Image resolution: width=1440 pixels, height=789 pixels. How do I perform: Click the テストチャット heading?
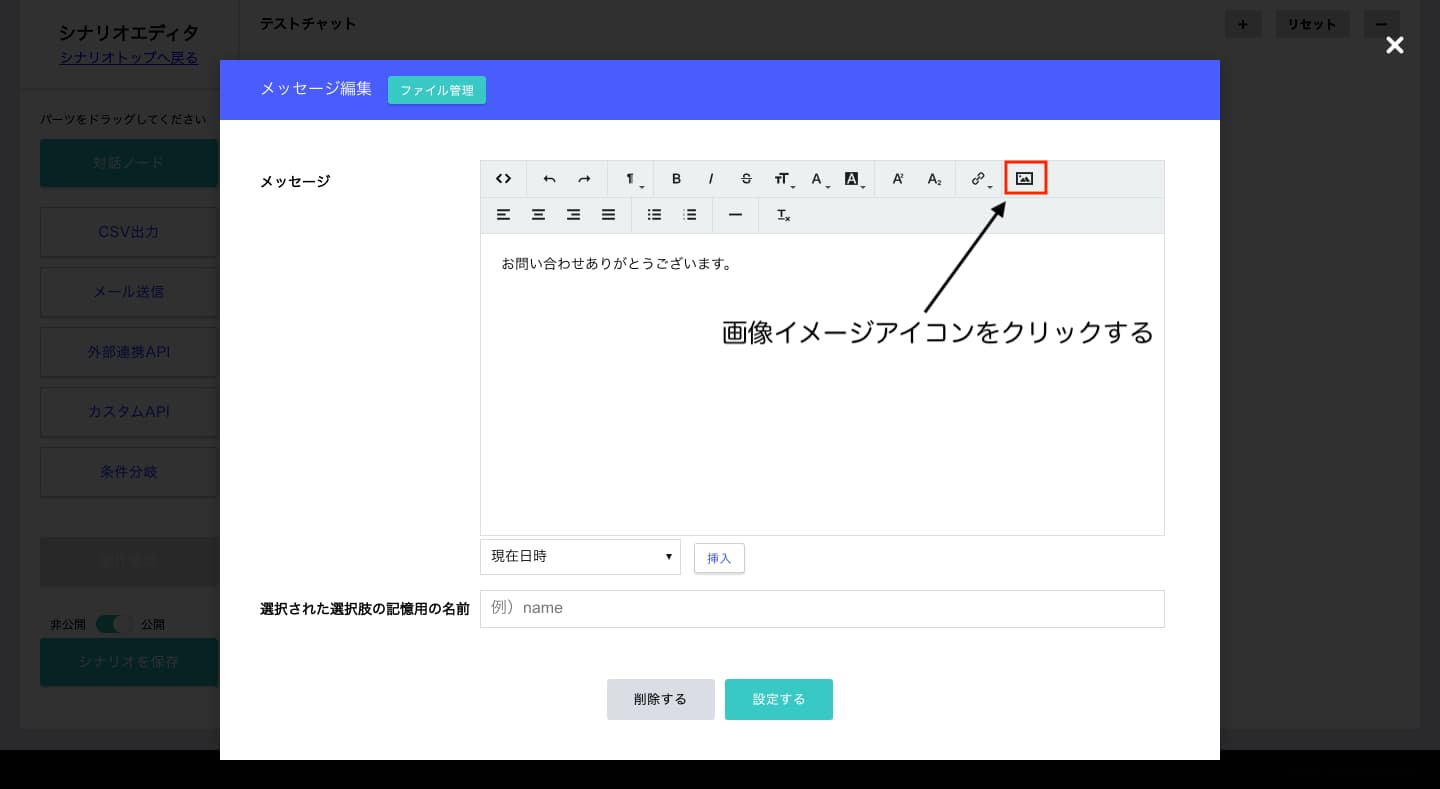[308, 23]
